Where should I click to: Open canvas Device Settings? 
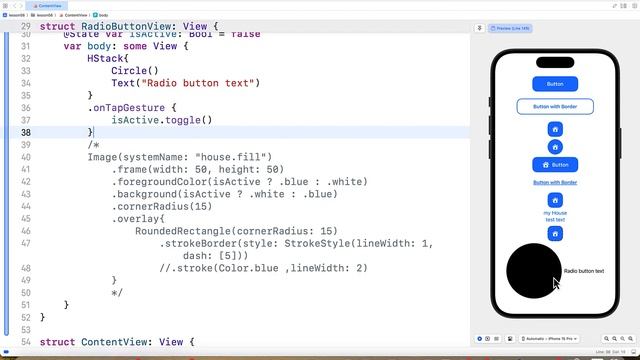pyautogui.click(x=510, y=339)
